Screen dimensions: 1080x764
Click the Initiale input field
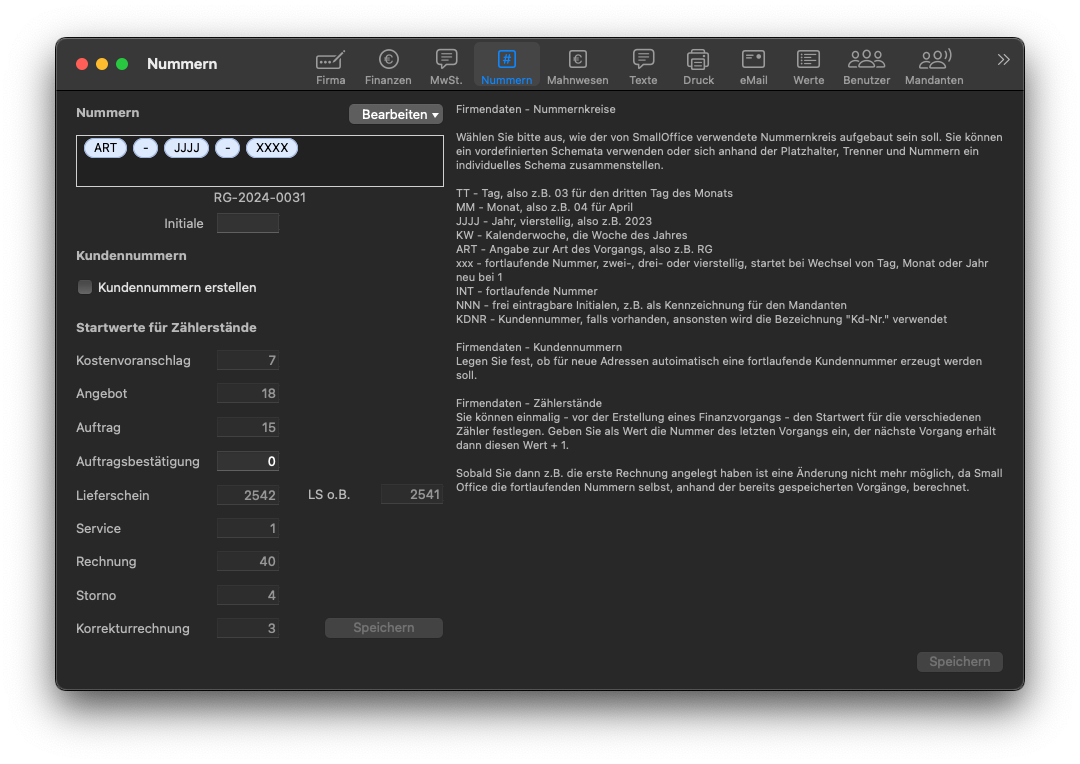click(x=247, y=223)
